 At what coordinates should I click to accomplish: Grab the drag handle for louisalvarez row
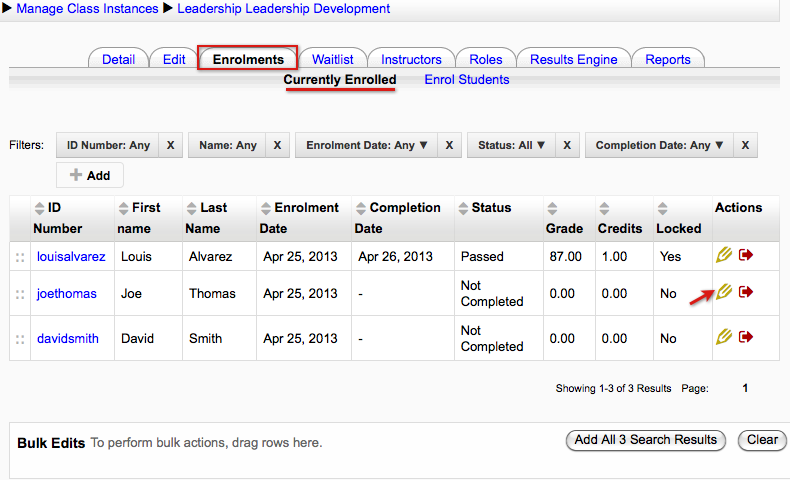(x=20, y=257)
